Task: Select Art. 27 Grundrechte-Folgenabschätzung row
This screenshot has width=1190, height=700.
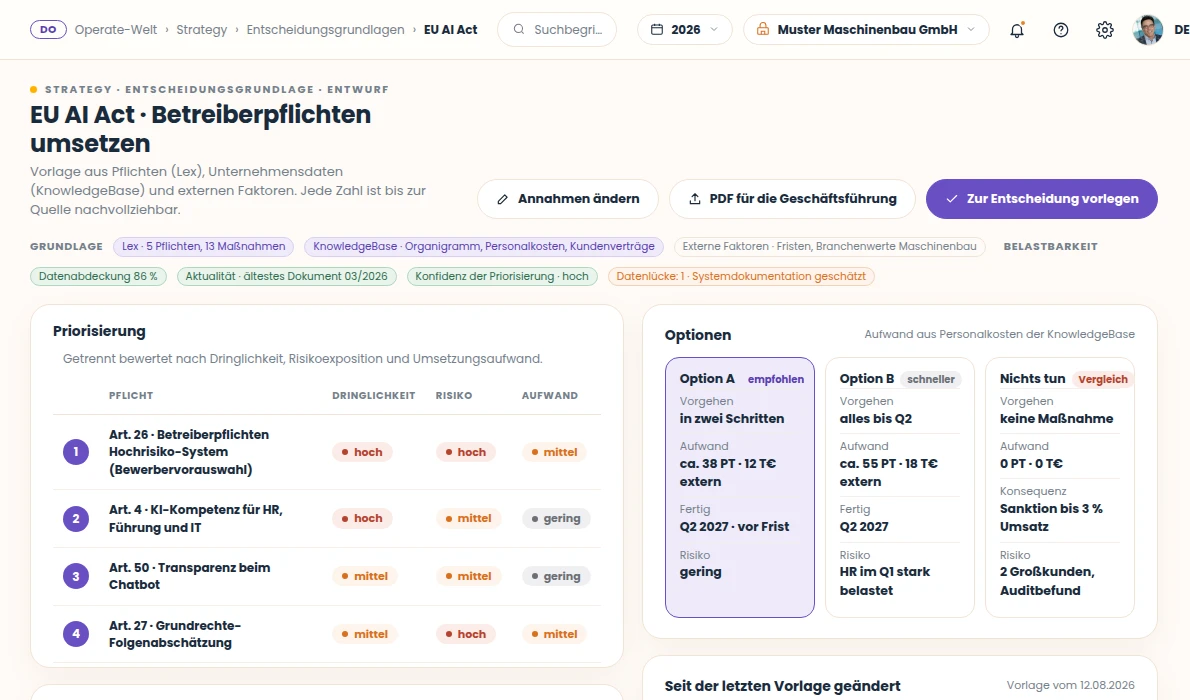Action: [327, 634]
